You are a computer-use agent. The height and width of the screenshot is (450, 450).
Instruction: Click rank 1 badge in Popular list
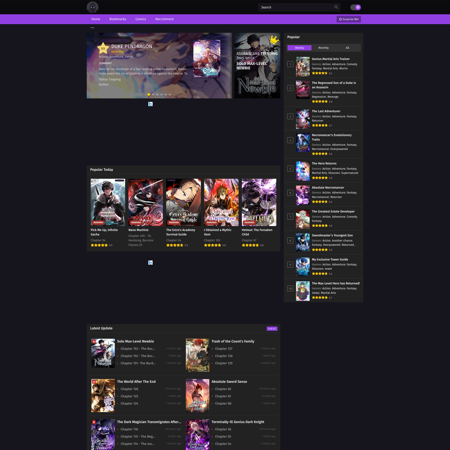click(x=290, y=64)
